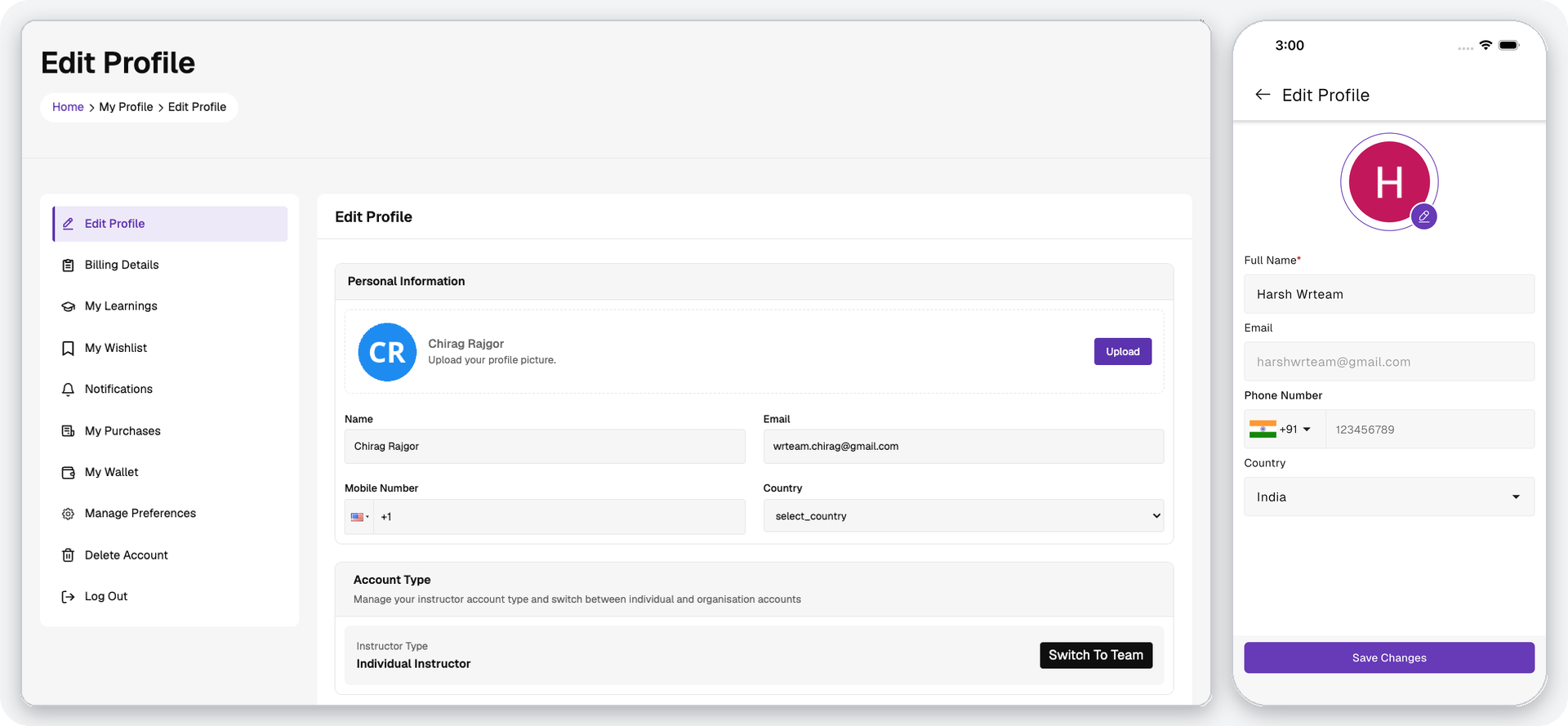Screen dimensions: 1568x726
Task: Click the Notifications bell icon
Action: pyautogui.click(x=69, y=390)
